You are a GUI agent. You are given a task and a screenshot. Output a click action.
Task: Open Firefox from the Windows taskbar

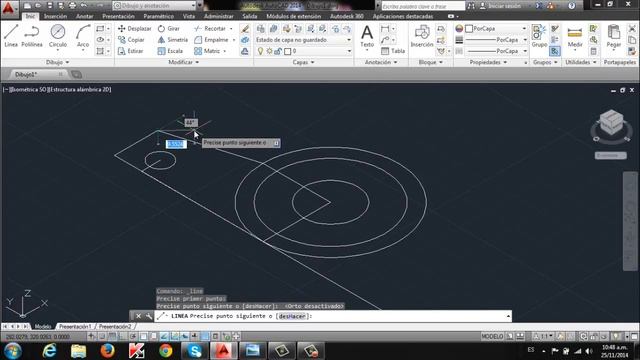pyautogui.click(x=107, y=351)
